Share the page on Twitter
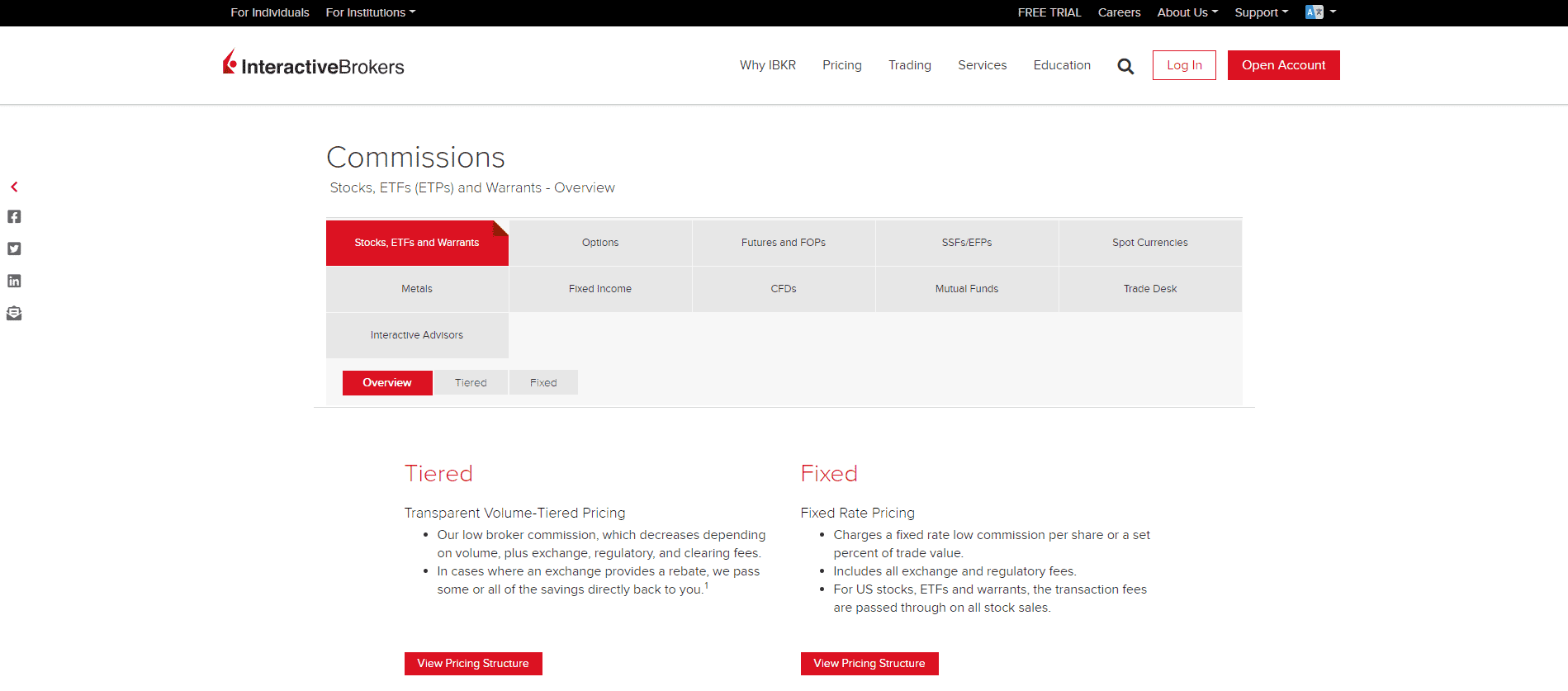Viewport: 1568px width, 691px height. click(x=14, y=248)
